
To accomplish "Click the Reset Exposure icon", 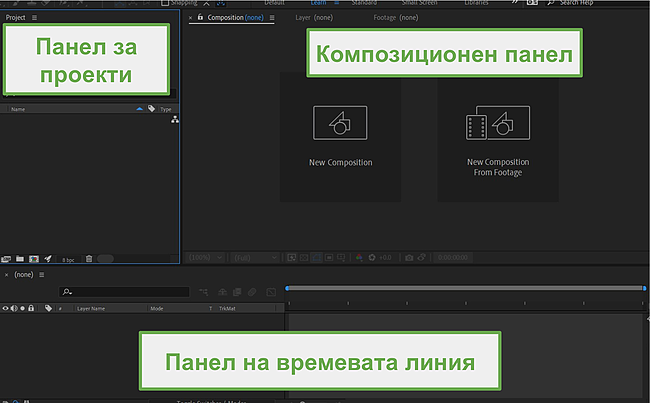I will tap(372, 257).
